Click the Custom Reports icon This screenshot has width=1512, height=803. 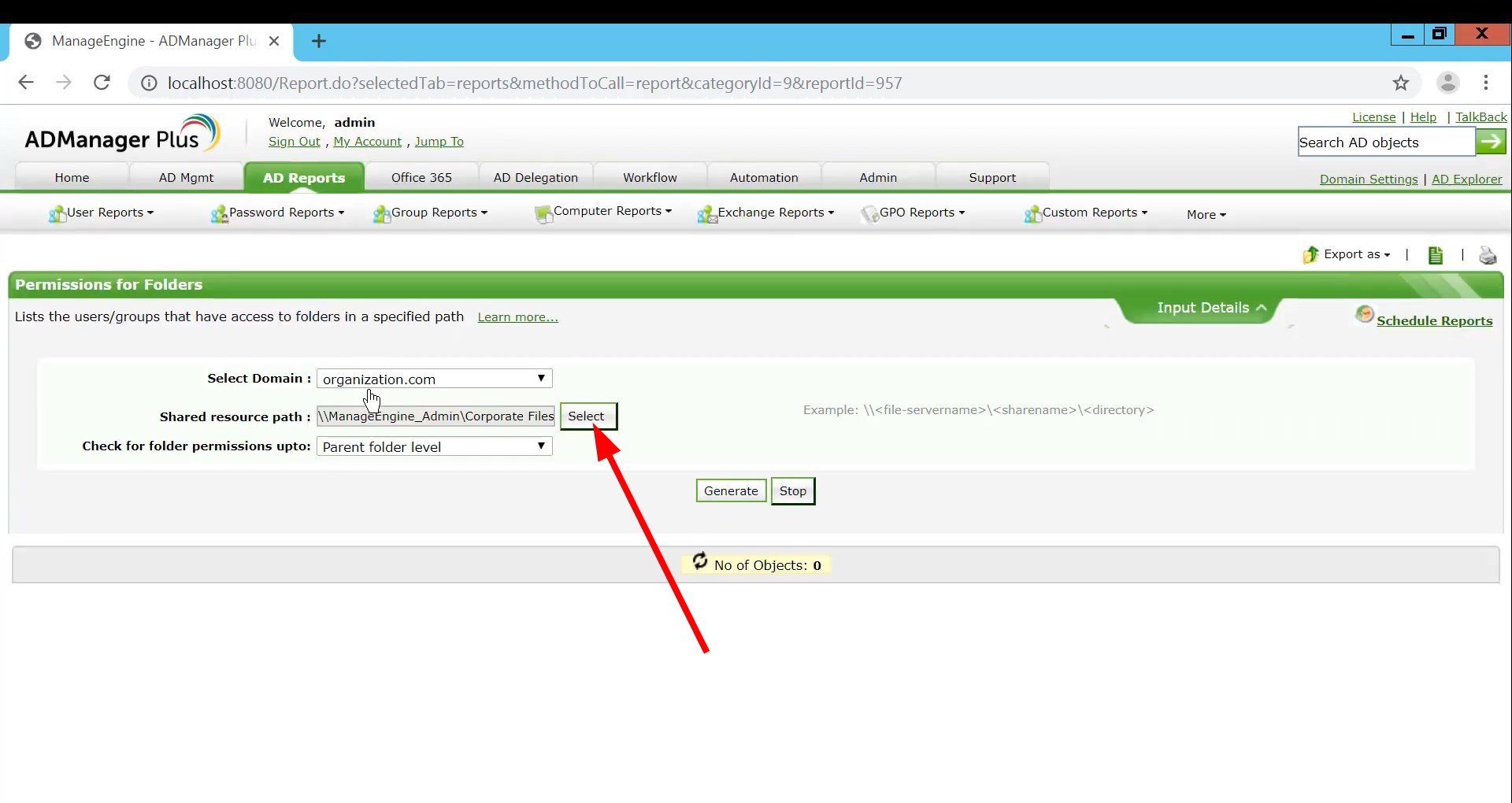point(1033,213)
